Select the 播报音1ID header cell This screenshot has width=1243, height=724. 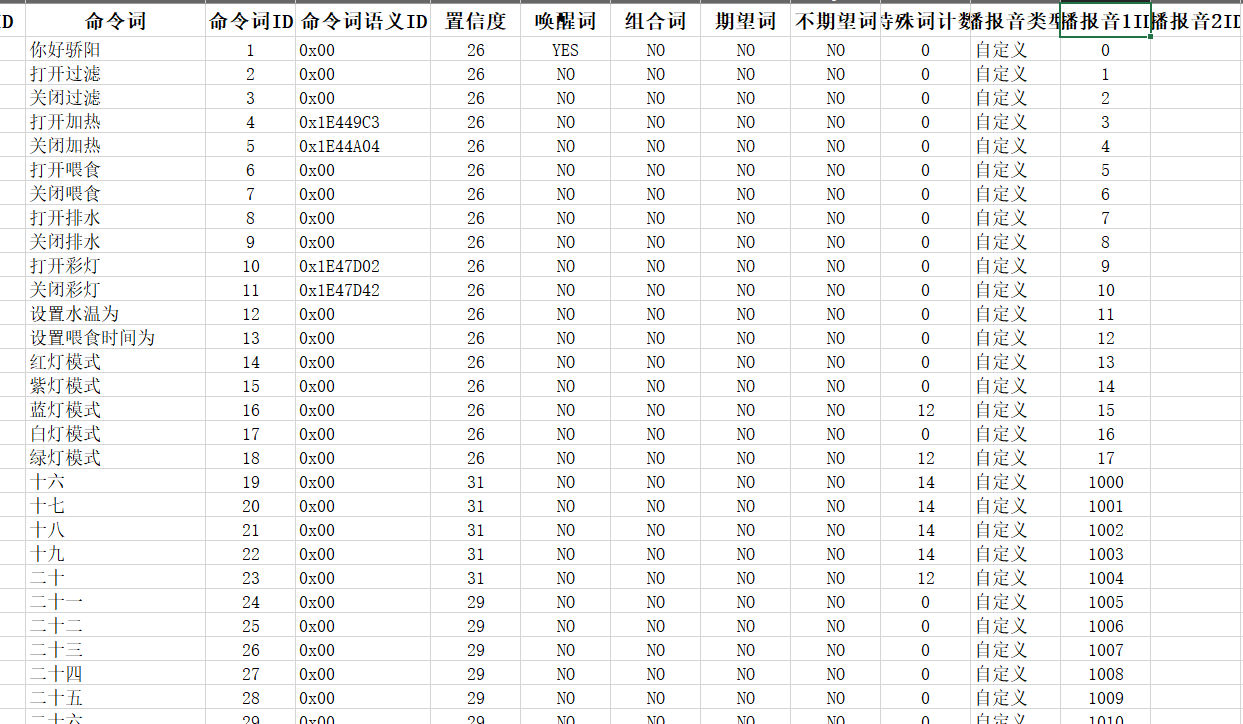point(1105,22)
